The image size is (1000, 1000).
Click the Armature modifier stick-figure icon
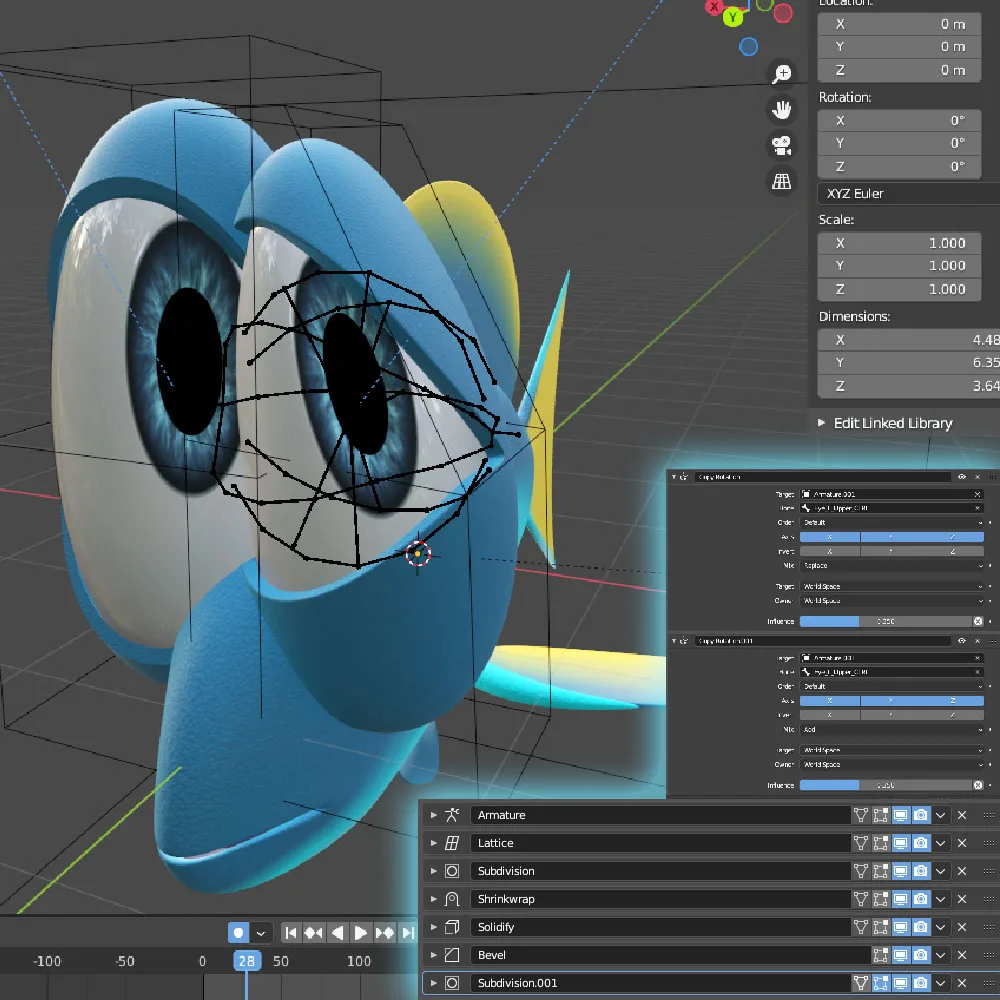tap(452, 815)
